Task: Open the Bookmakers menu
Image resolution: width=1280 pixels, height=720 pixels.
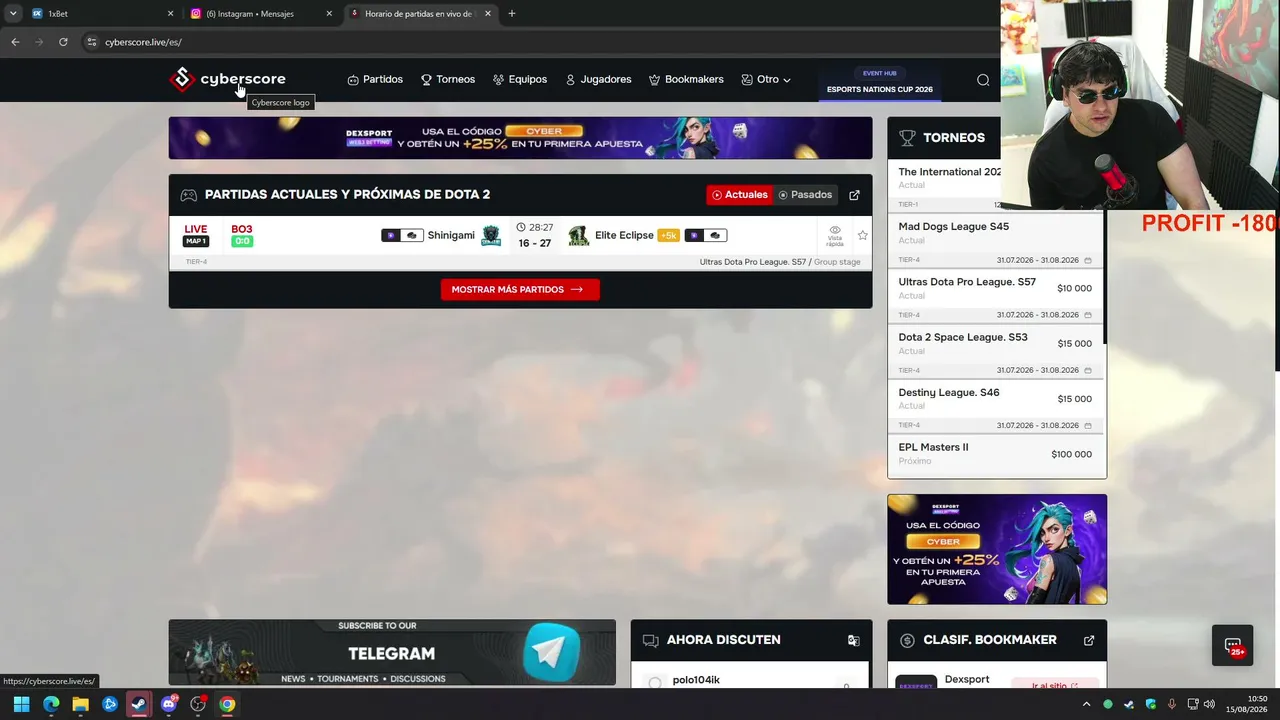Action: coord(686,80)
